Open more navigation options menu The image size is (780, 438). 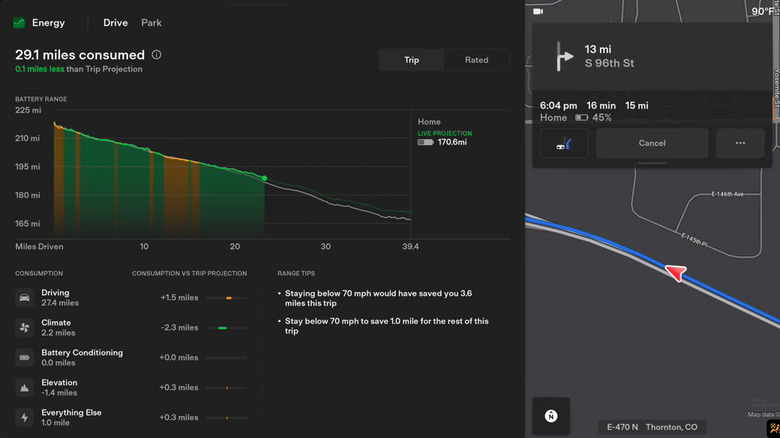click(740, 143)
